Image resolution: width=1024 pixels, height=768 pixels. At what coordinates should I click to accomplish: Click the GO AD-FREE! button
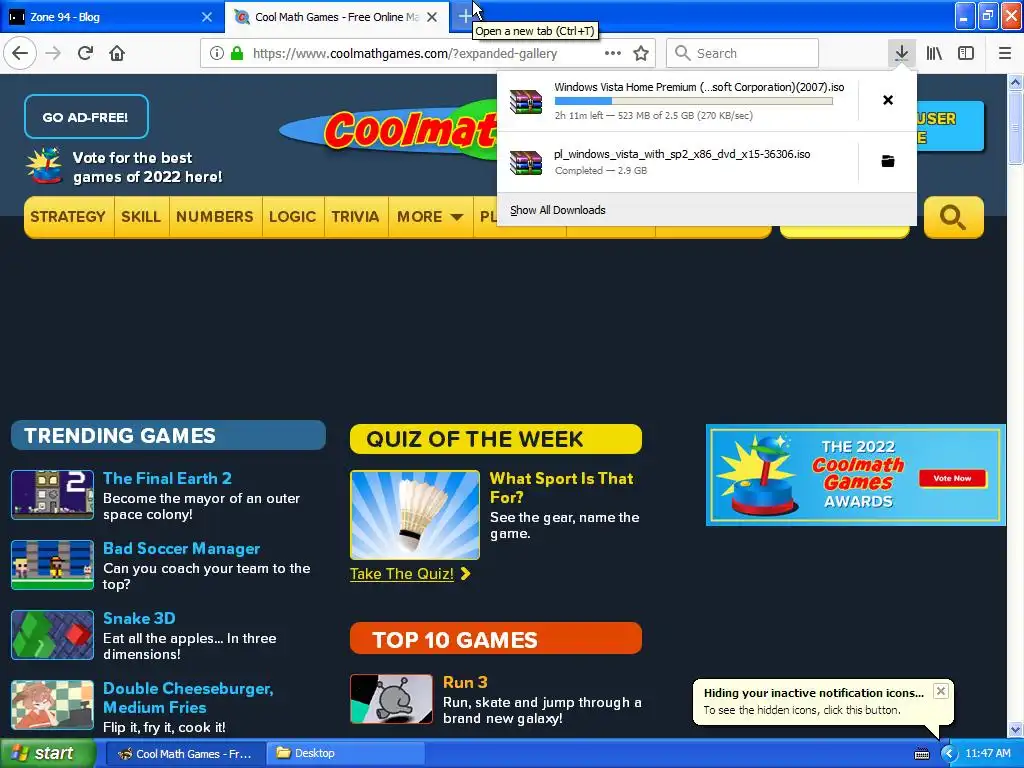(86, 117)
